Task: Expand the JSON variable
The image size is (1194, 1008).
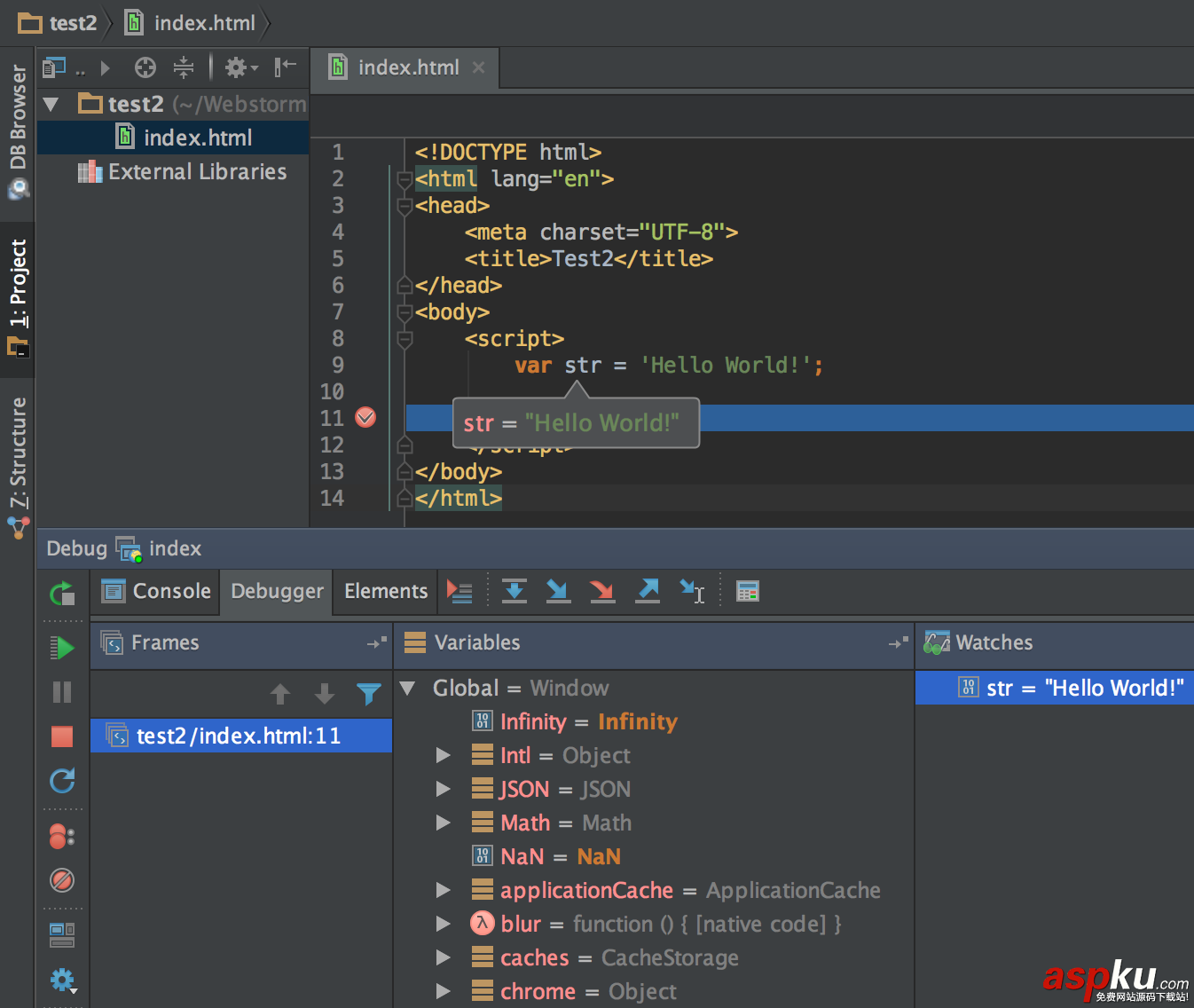Action: [x=444, y=790]
